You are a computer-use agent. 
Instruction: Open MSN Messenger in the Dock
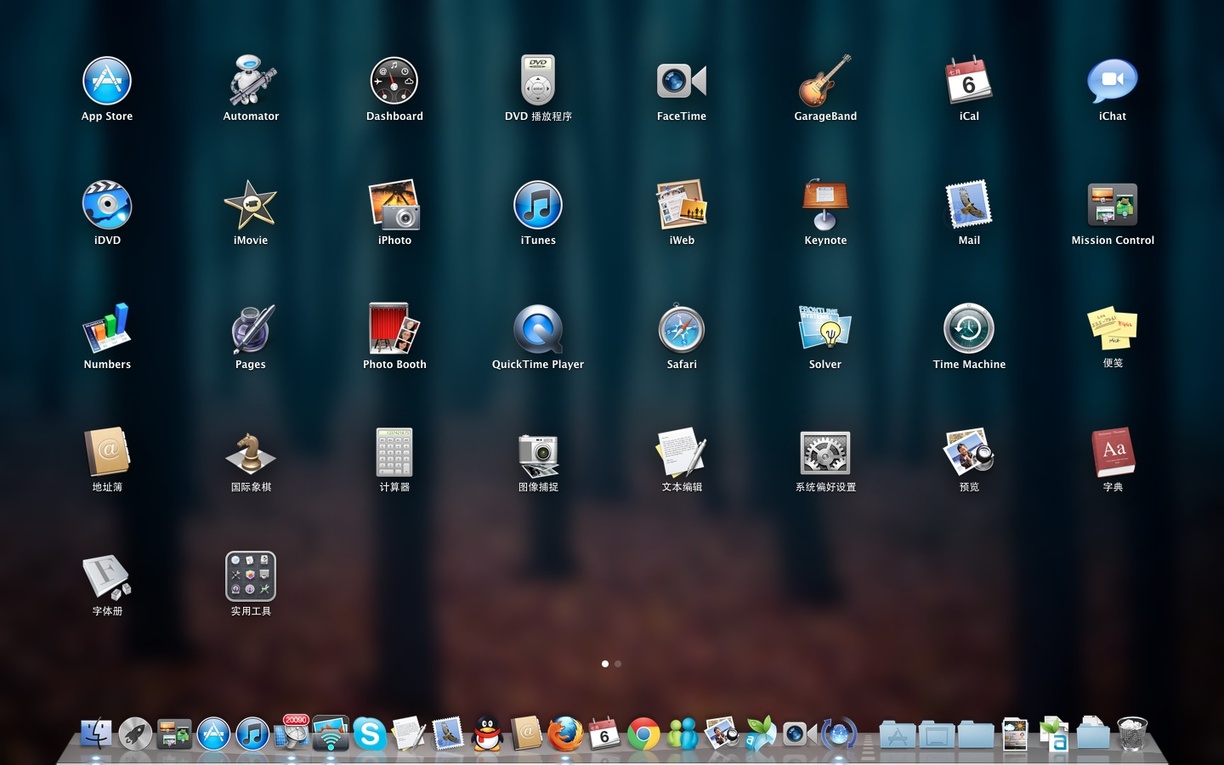coord(683,734)
